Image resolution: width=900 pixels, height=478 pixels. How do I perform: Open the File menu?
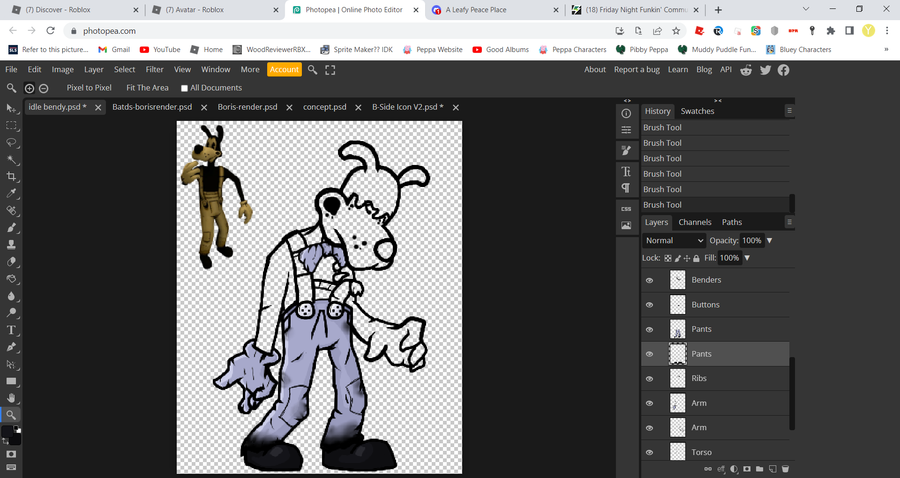click(x=11, y=69)
